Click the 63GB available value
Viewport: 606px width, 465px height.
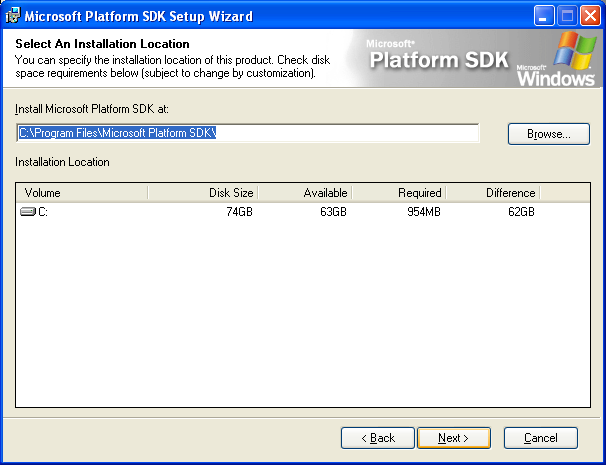point(334,212)
